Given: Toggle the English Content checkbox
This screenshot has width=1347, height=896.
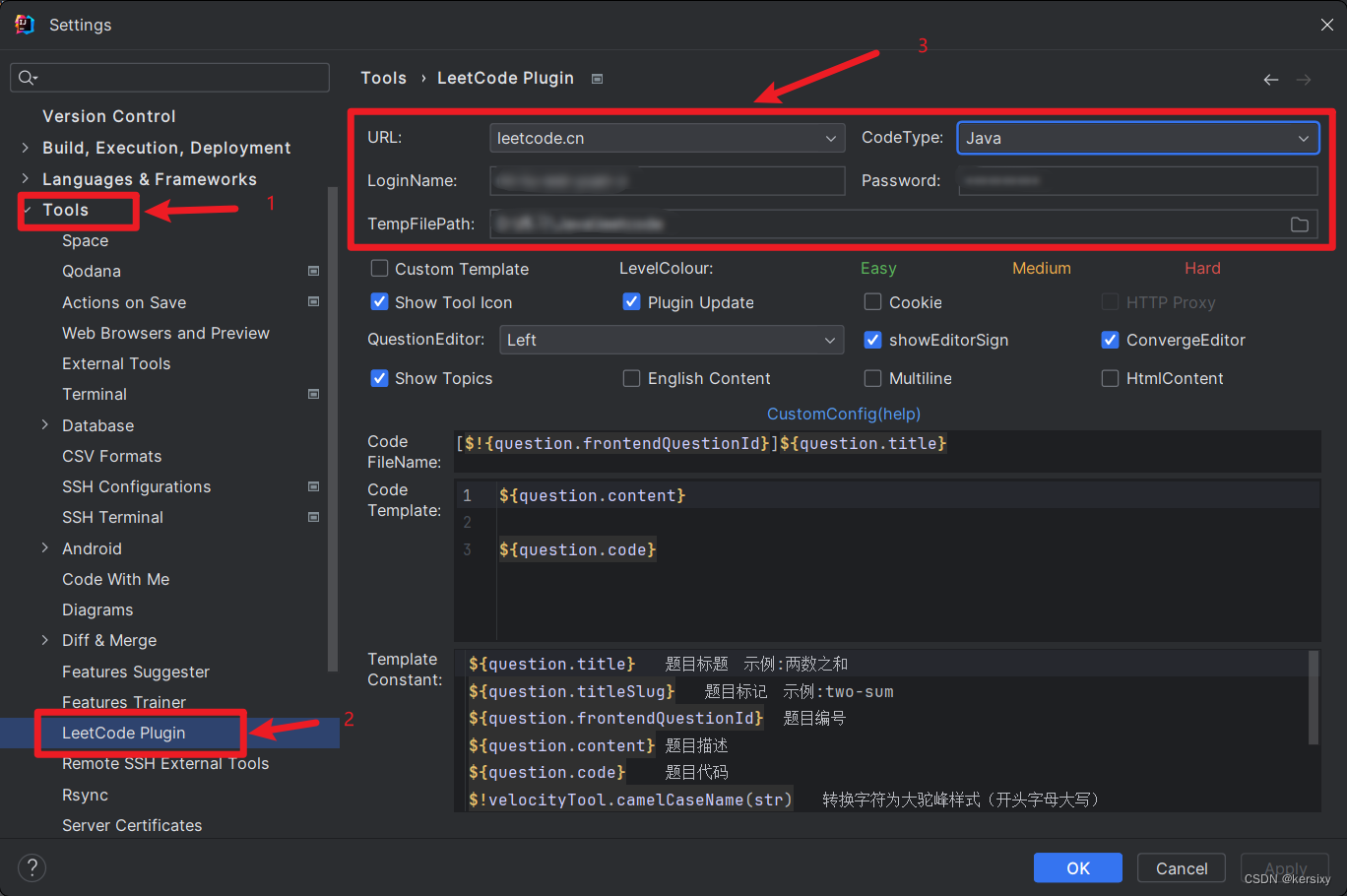Looking at the screenshot, I should click(x=631, y=377).
